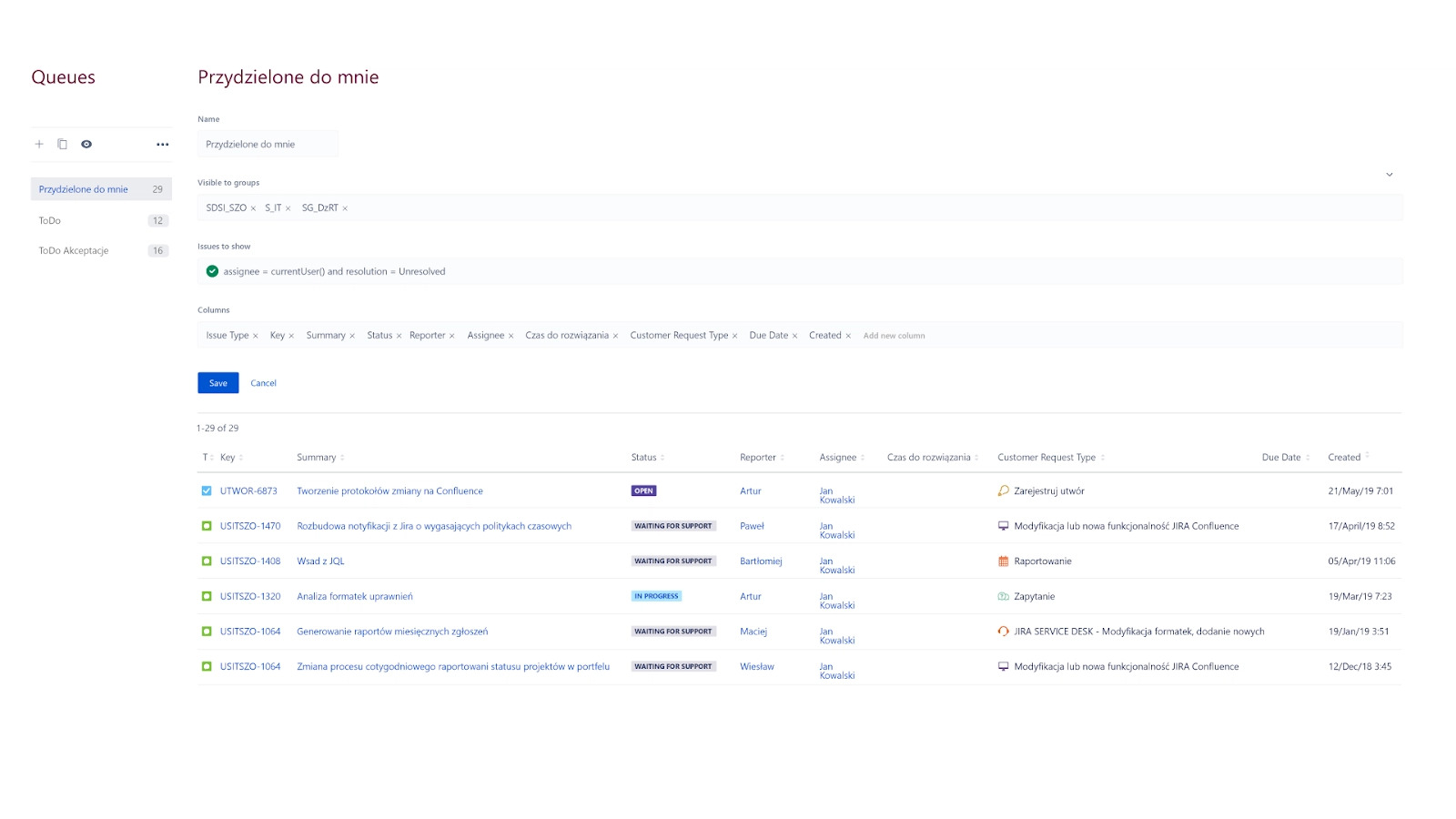Remove the SG_DzRT group tag
Viewport: 1456px width, 819px height.
(x=345, y=208)
